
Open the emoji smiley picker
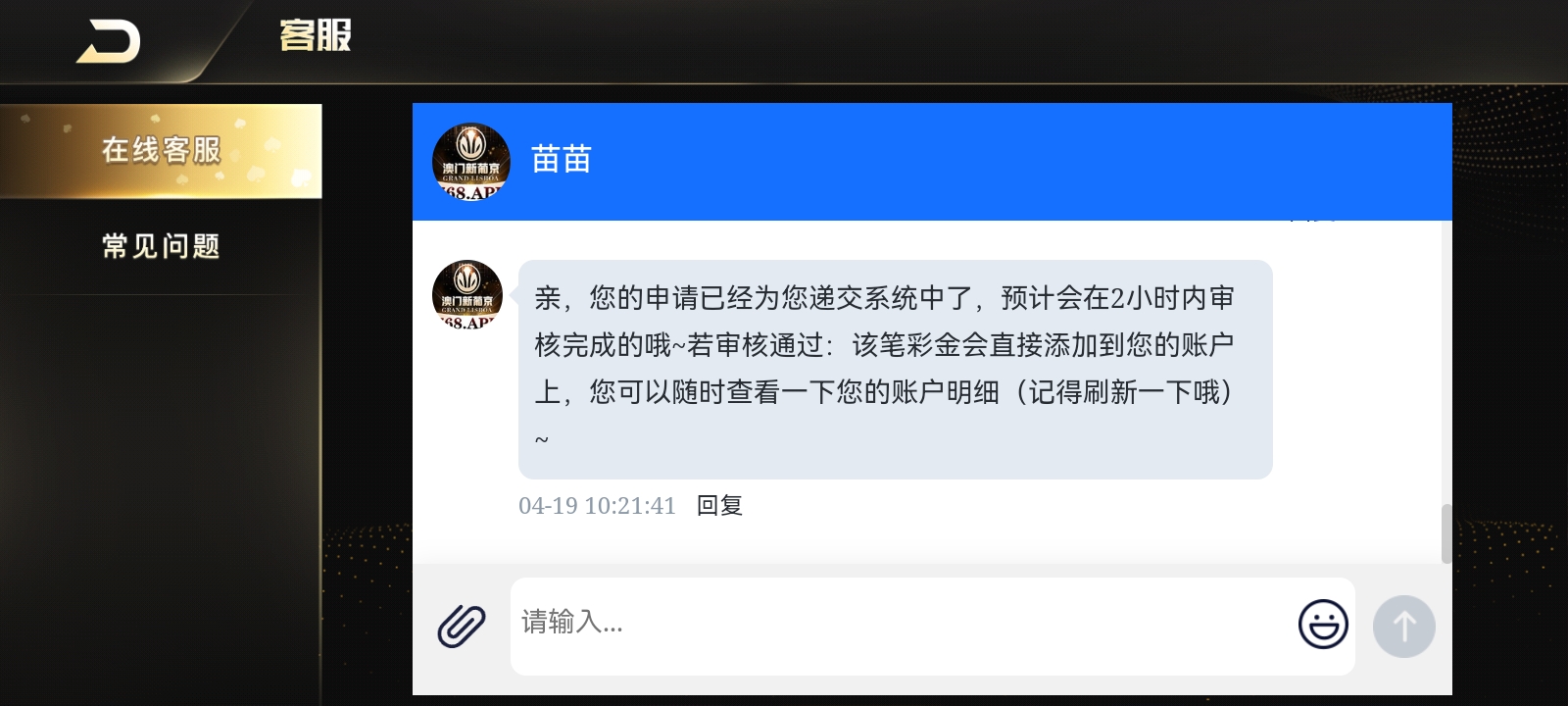pos(1323,625)
